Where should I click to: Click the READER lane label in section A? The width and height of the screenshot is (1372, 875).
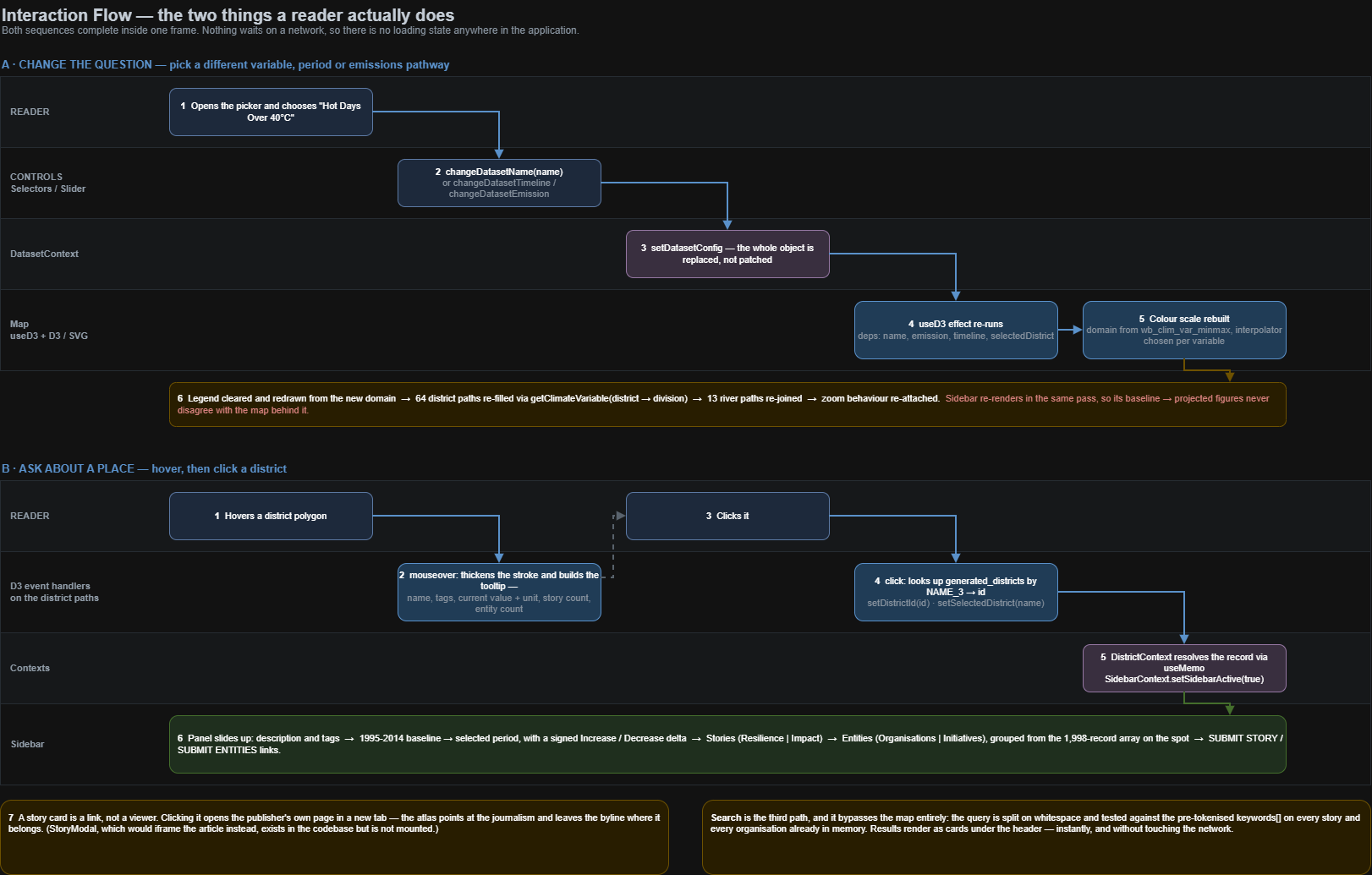pos(30,112)
